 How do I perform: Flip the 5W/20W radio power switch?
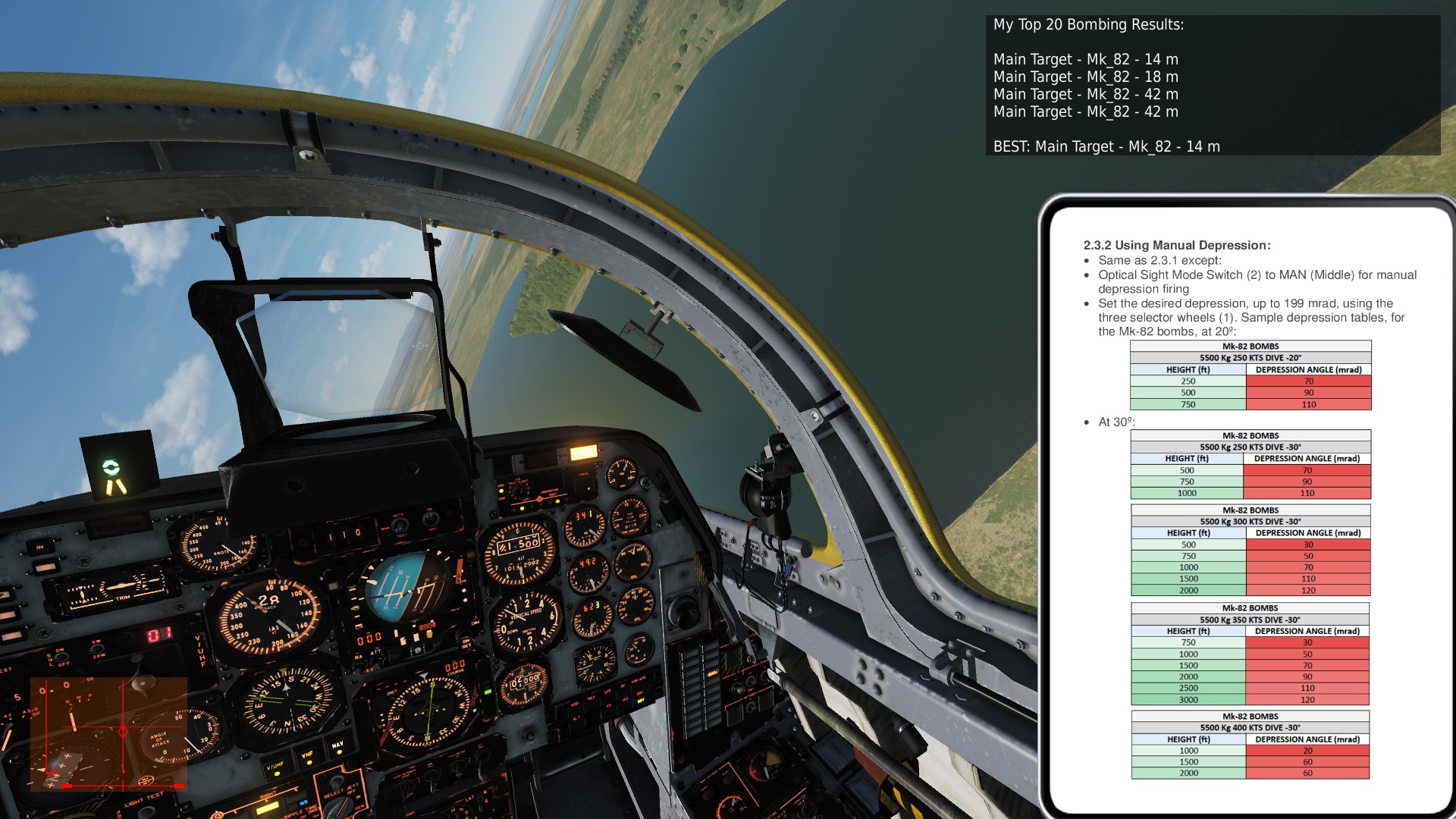pos(97,651)
